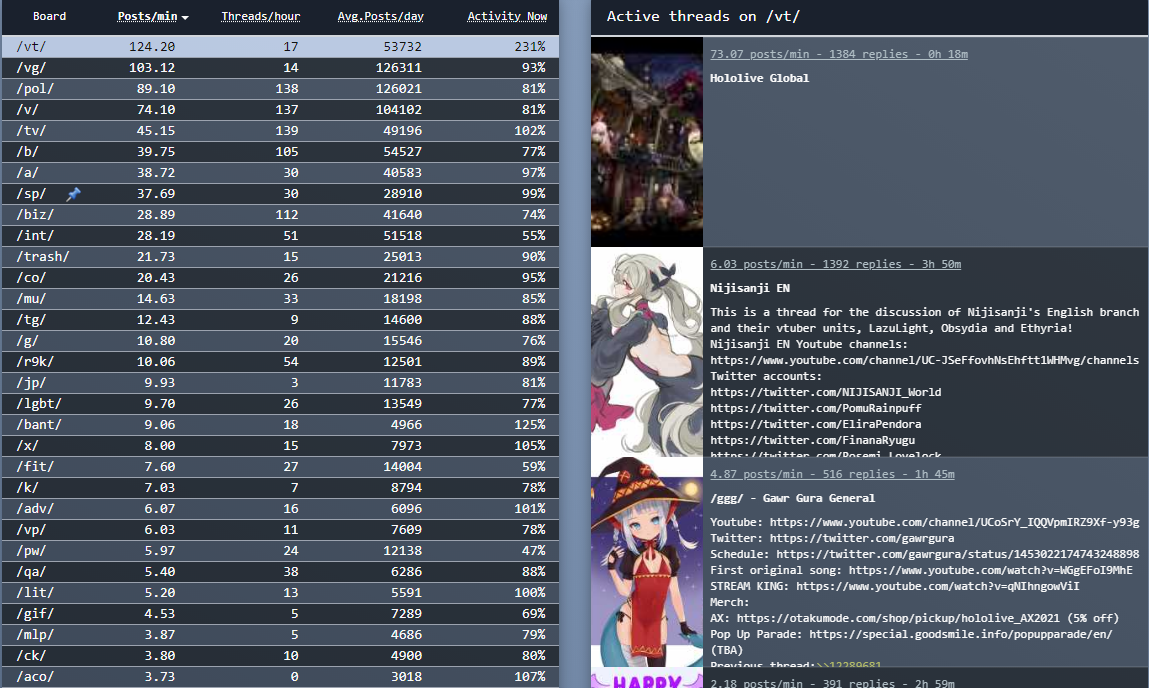Select the /gif/ board row
This screenshot has width=1149, height=688.
coord(280,614)
